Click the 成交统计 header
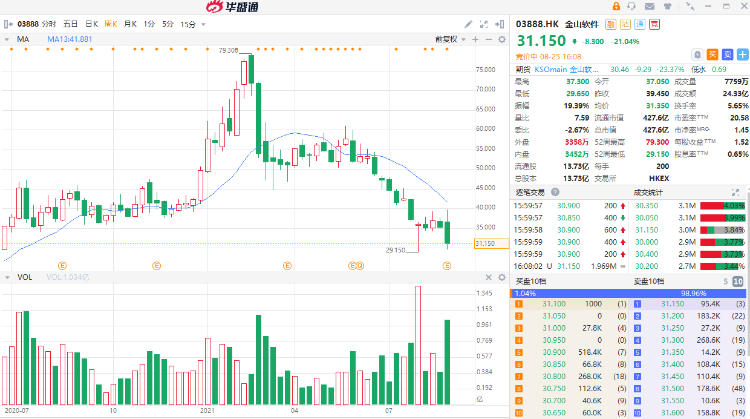 pos(648,192)
